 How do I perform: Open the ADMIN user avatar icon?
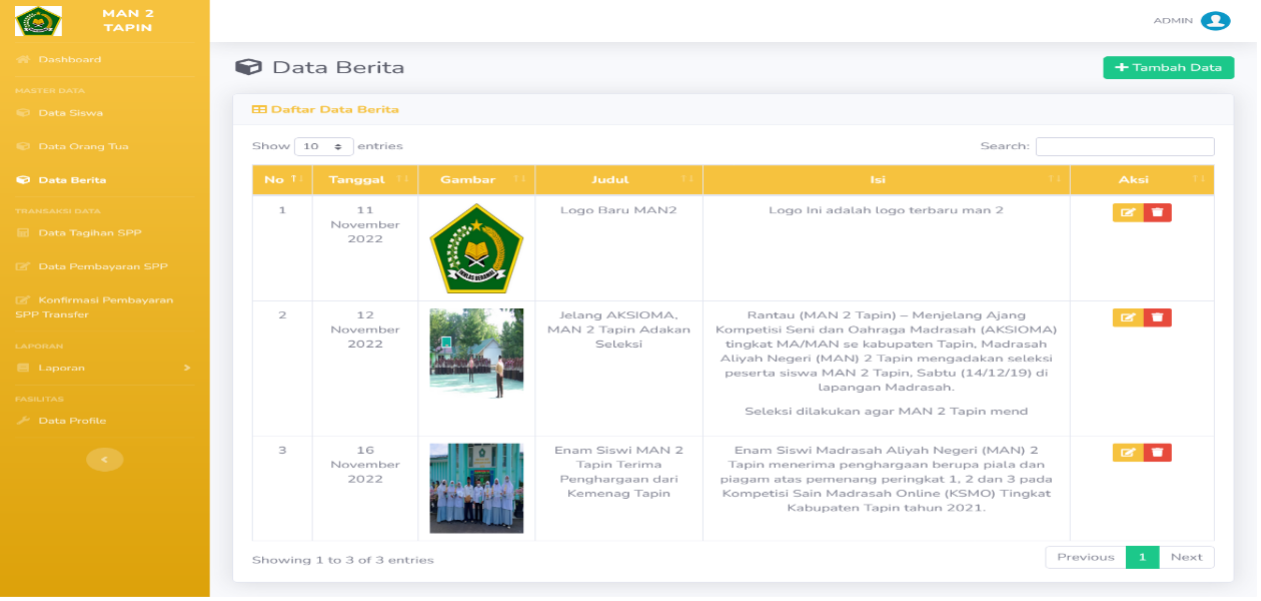[1215, 21]
